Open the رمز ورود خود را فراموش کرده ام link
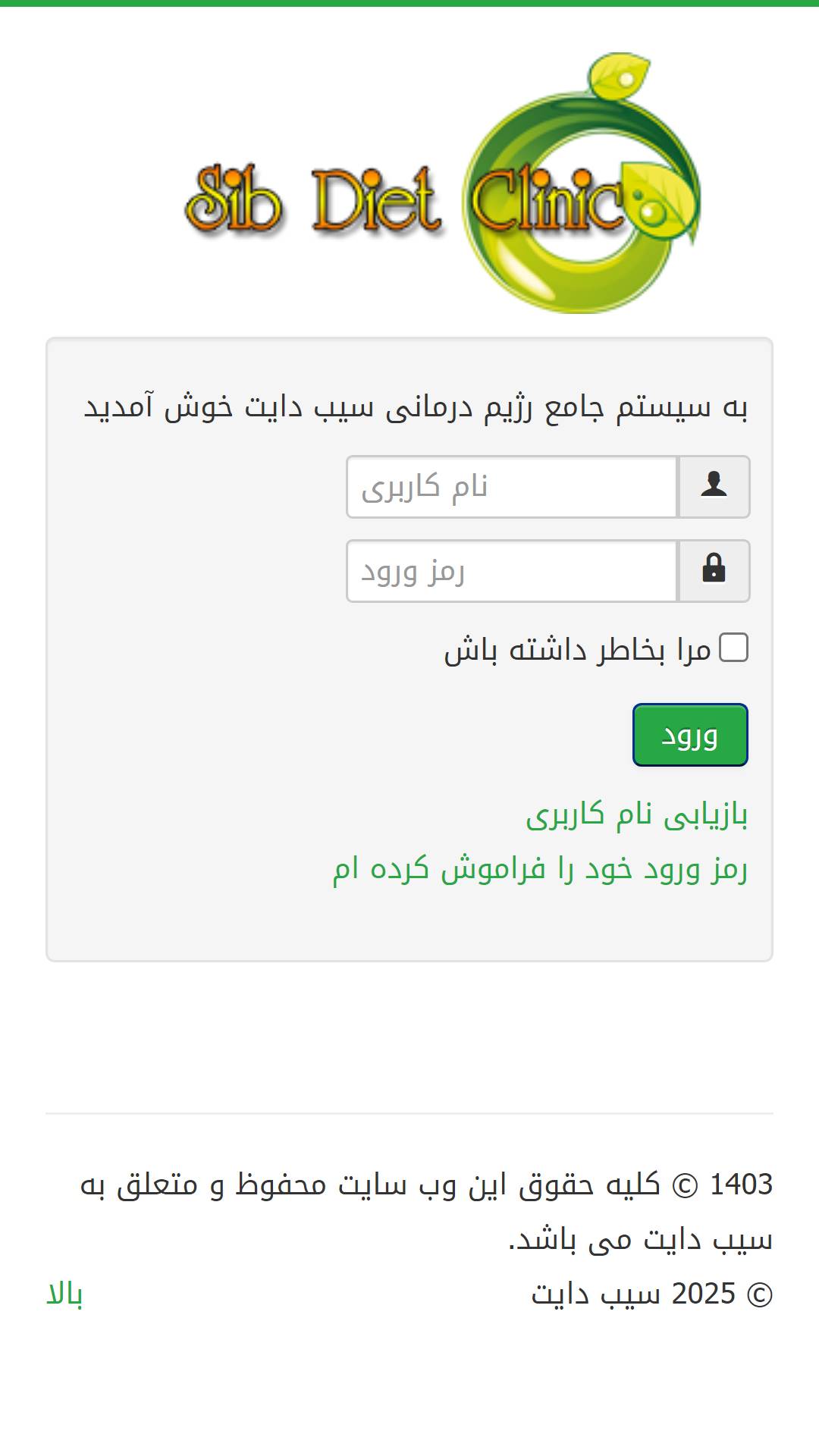Image resolution: width=819 pixels, height=1456 pixels. 540,869
